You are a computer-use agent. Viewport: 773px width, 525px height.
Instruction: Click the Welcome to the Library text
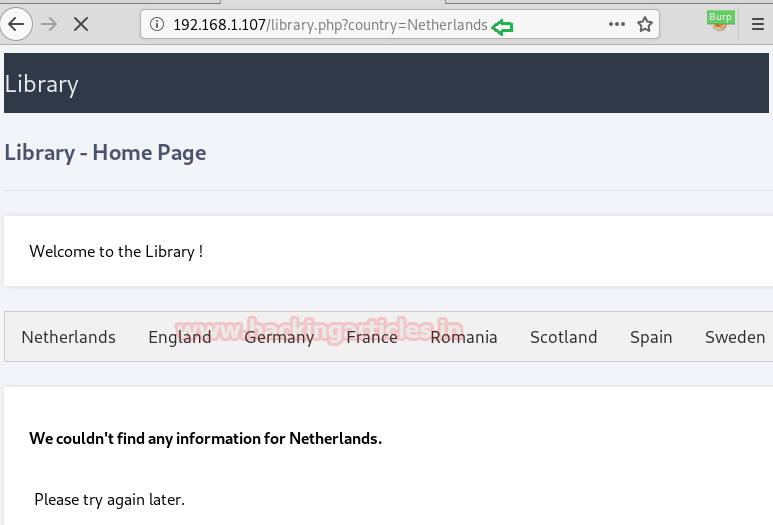(116, 251)
